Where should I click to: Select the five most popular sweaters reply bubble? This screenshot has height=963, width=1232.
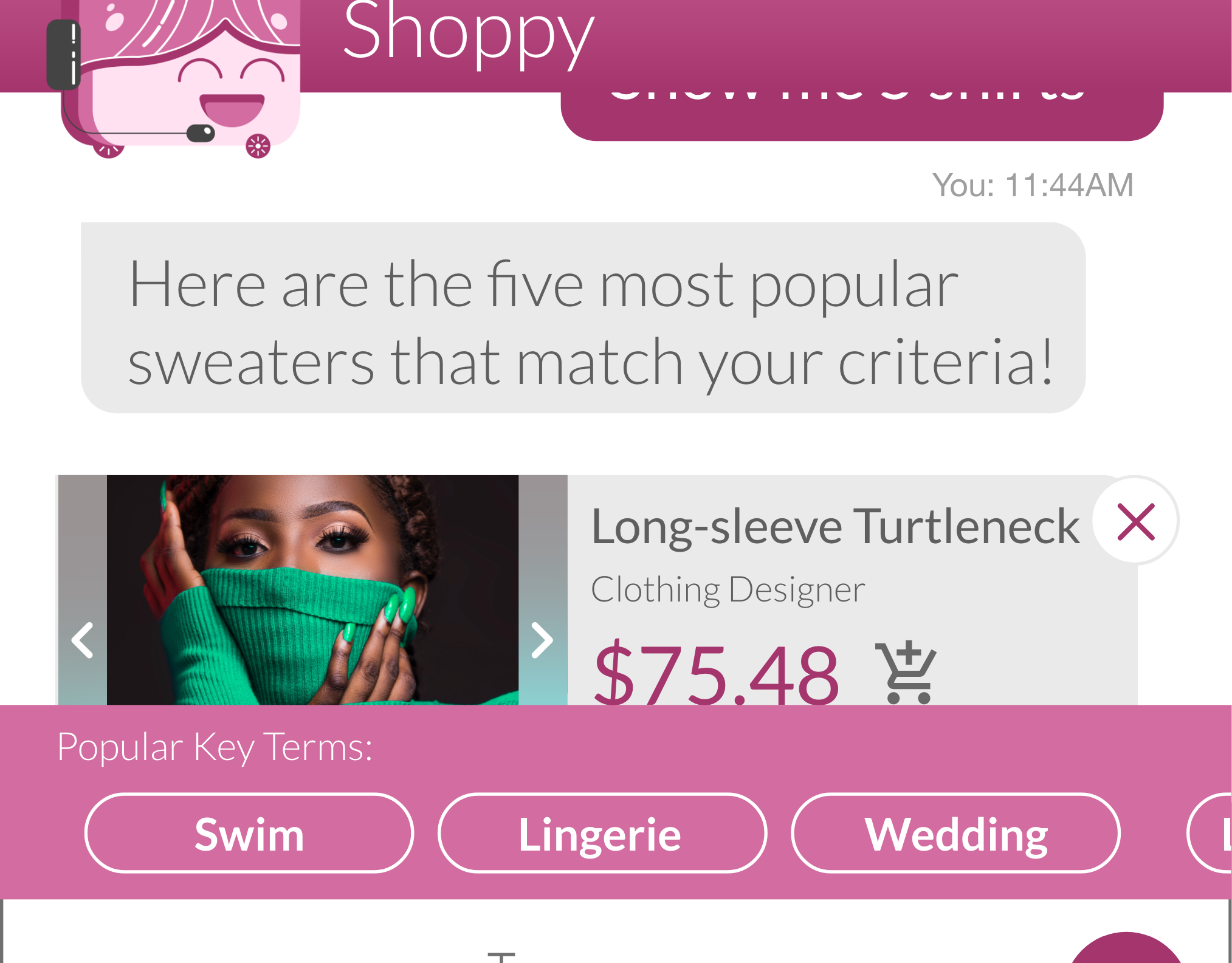tap(583, 318)
